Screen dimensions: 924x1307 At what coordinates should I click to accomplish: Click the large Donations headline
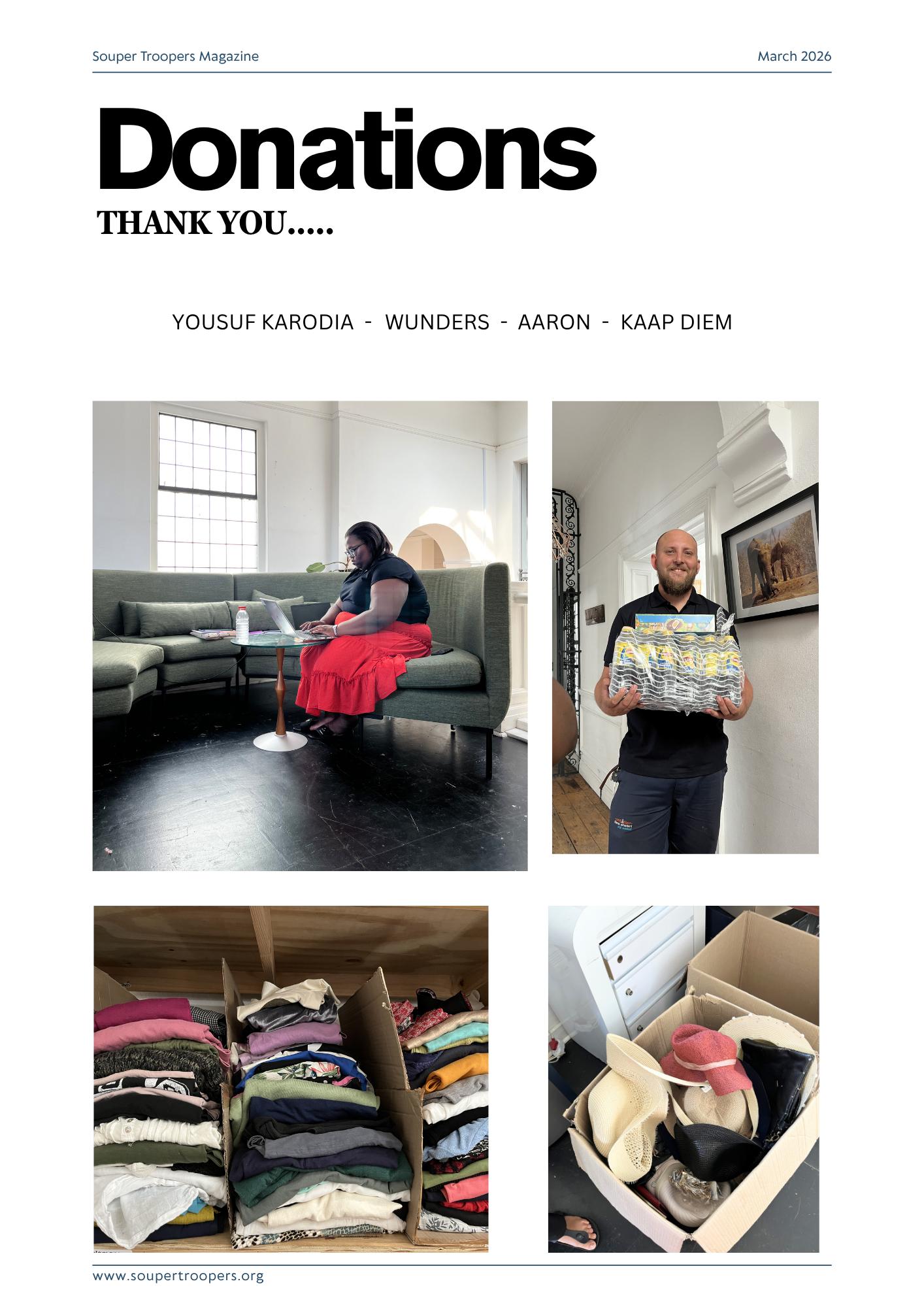(347, 150)
